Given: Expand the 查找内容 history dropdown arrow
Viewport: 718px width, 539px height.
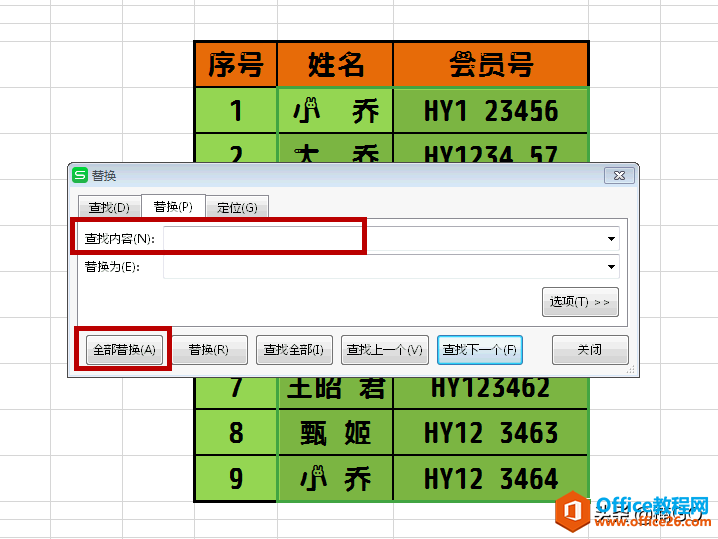Looking at the screenshot, I should [x=611, y=239].
